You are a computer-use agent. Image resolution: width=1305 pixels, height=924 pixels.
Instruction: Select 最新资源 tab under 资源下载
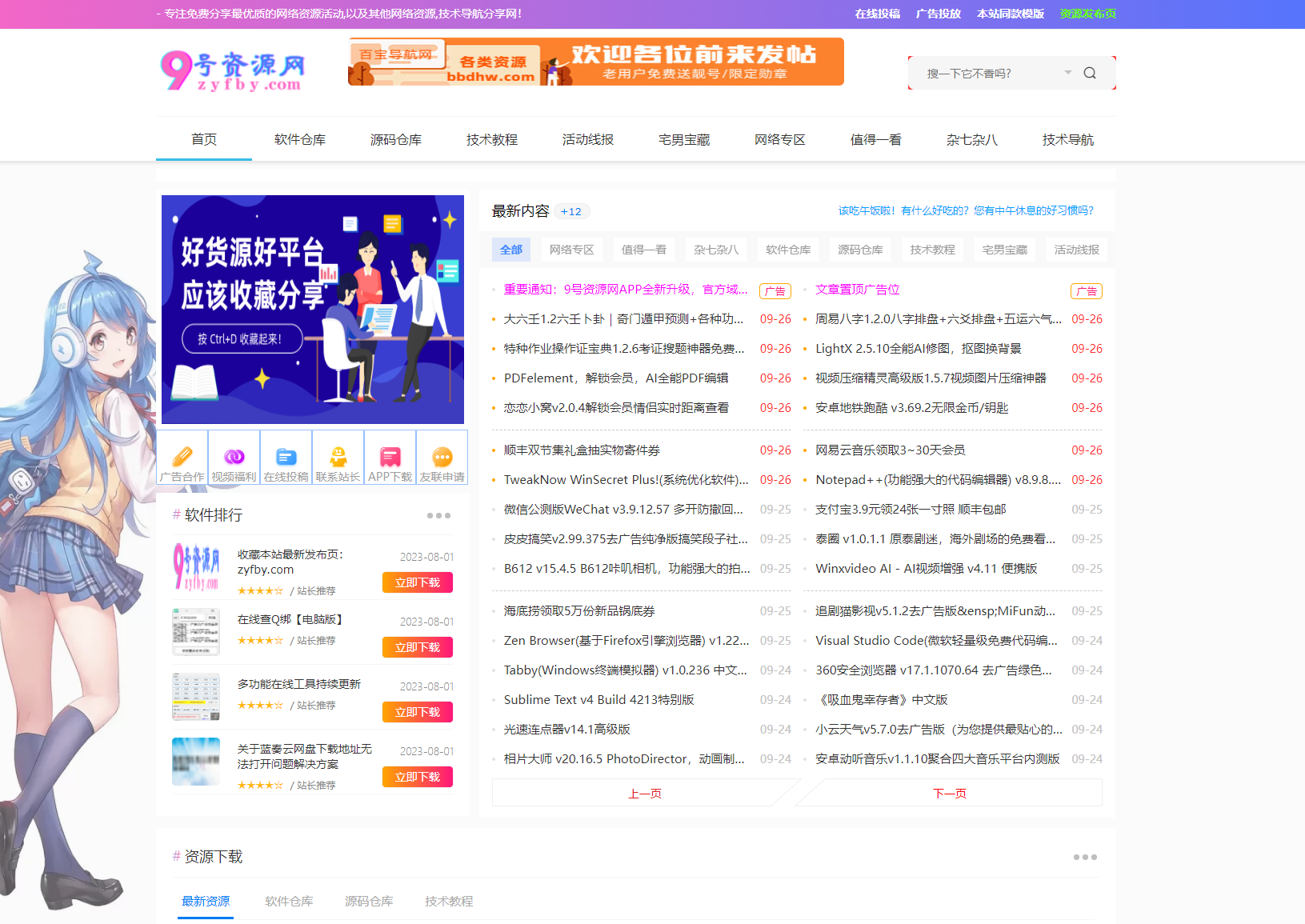point(206,901)
